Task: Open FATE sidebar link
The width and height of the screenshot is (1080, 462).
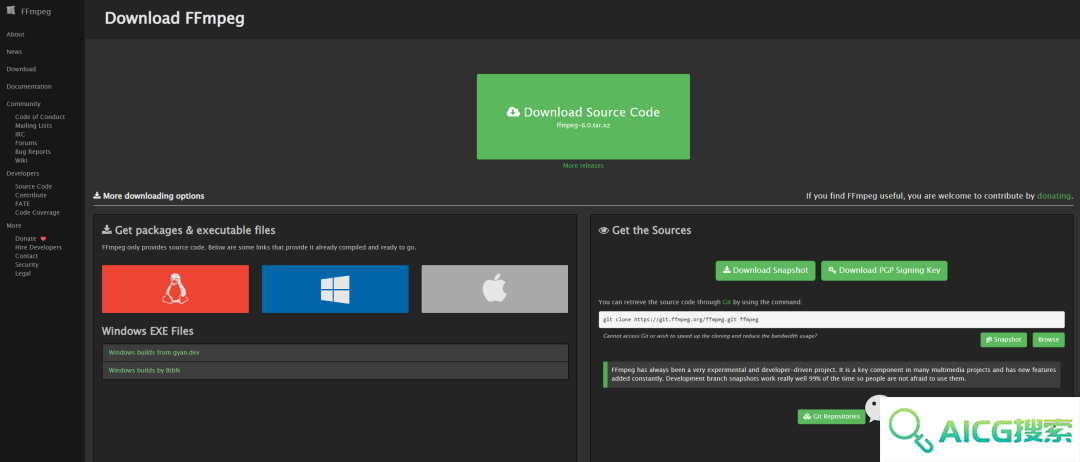Action: pos(23,204)
